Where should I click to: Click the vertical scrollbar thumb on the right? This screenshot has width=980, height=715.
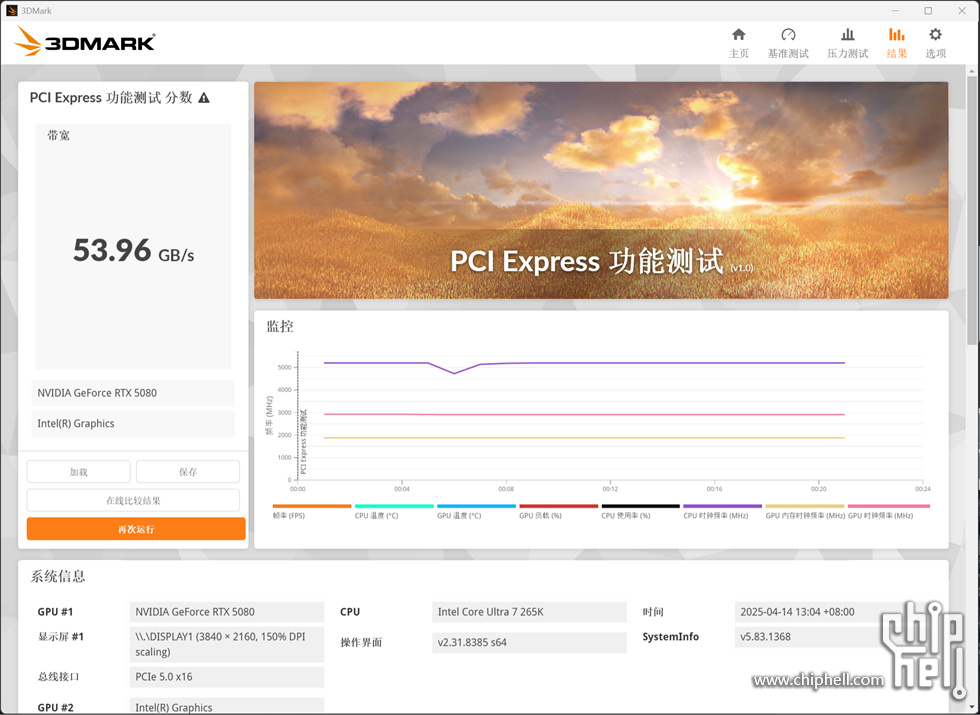click(972, 209)
